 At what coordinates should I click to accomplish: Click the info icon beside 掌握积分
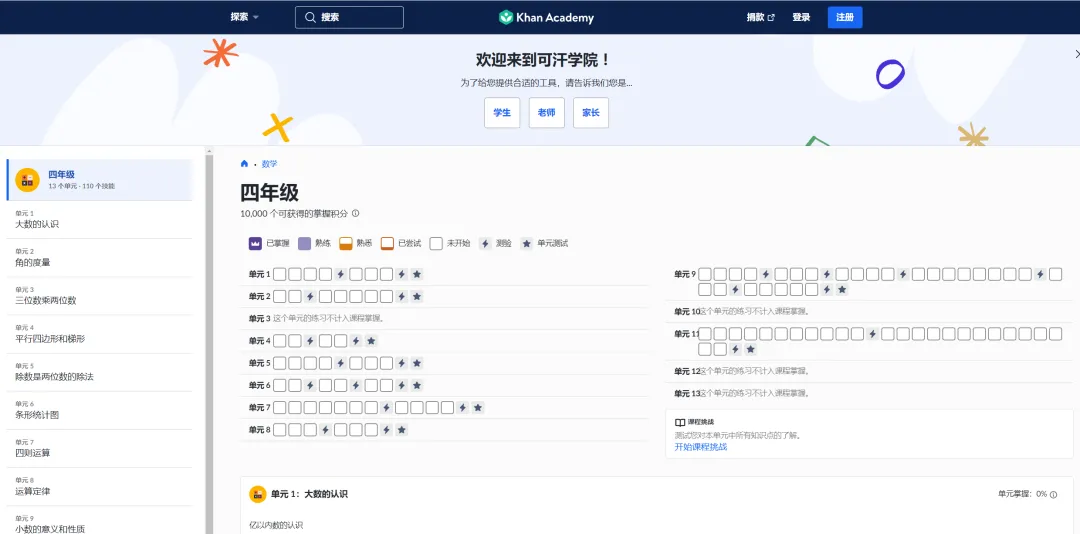pos(355,214)
